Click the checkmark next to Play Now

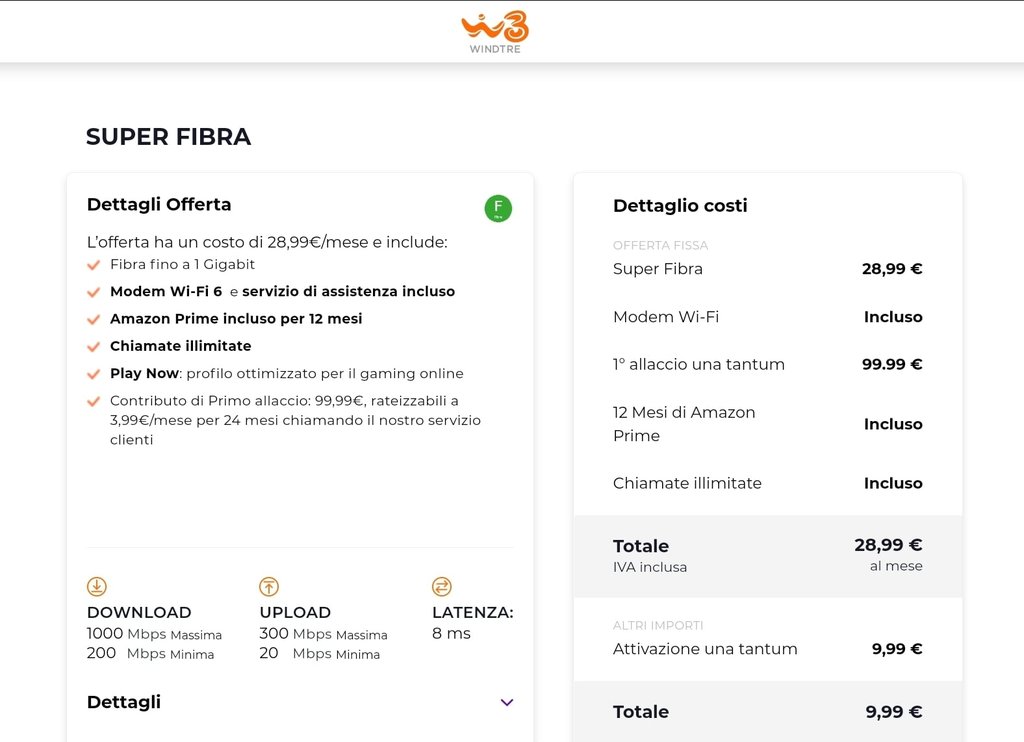coord(93,374)
